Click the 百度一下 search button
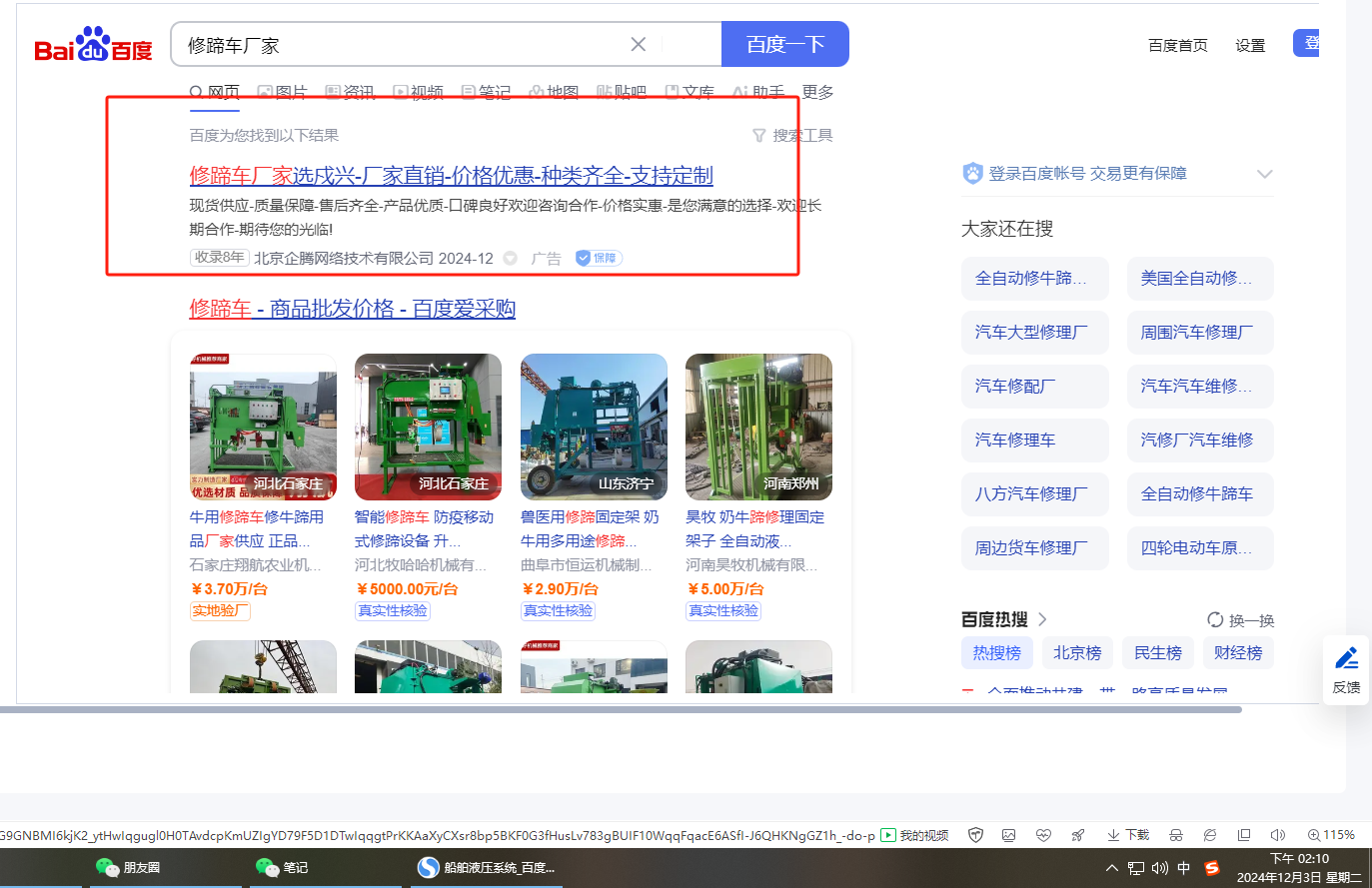Image resolution: width=1372 pixels, height=888 pixels. click(785, 44)
